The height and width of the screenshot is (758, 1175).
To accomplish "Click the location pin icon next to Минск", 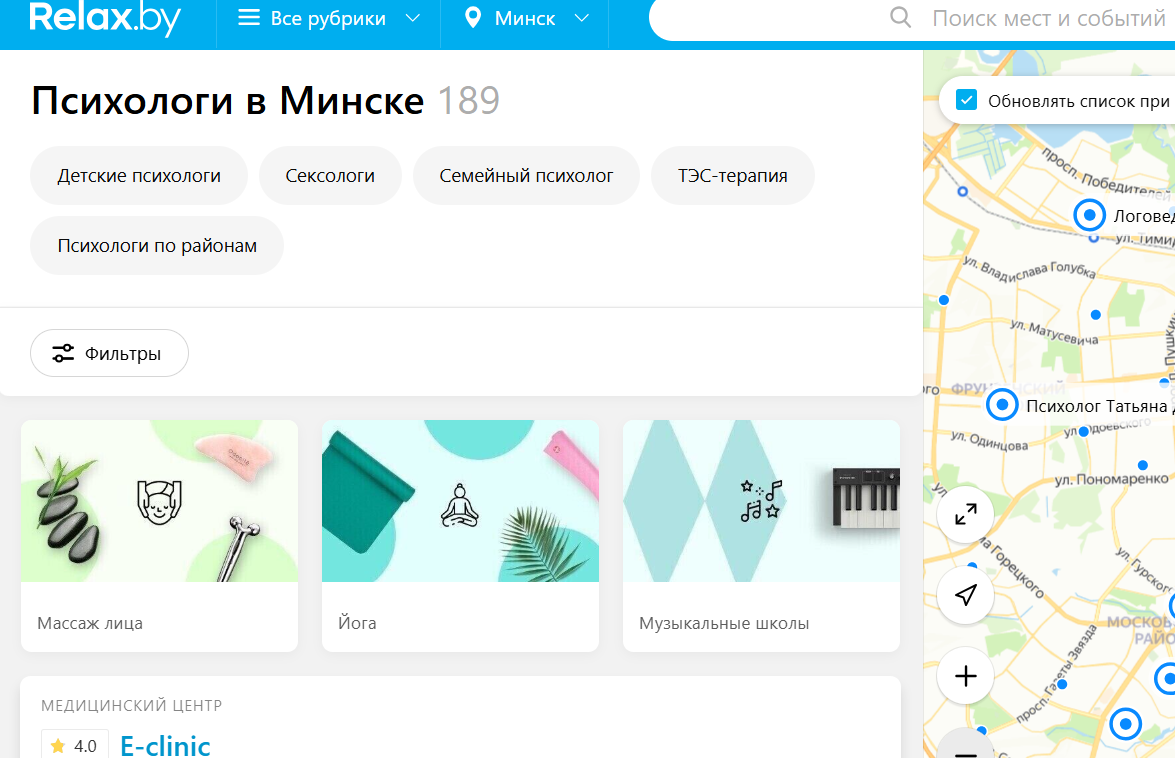I will (473, 18).
